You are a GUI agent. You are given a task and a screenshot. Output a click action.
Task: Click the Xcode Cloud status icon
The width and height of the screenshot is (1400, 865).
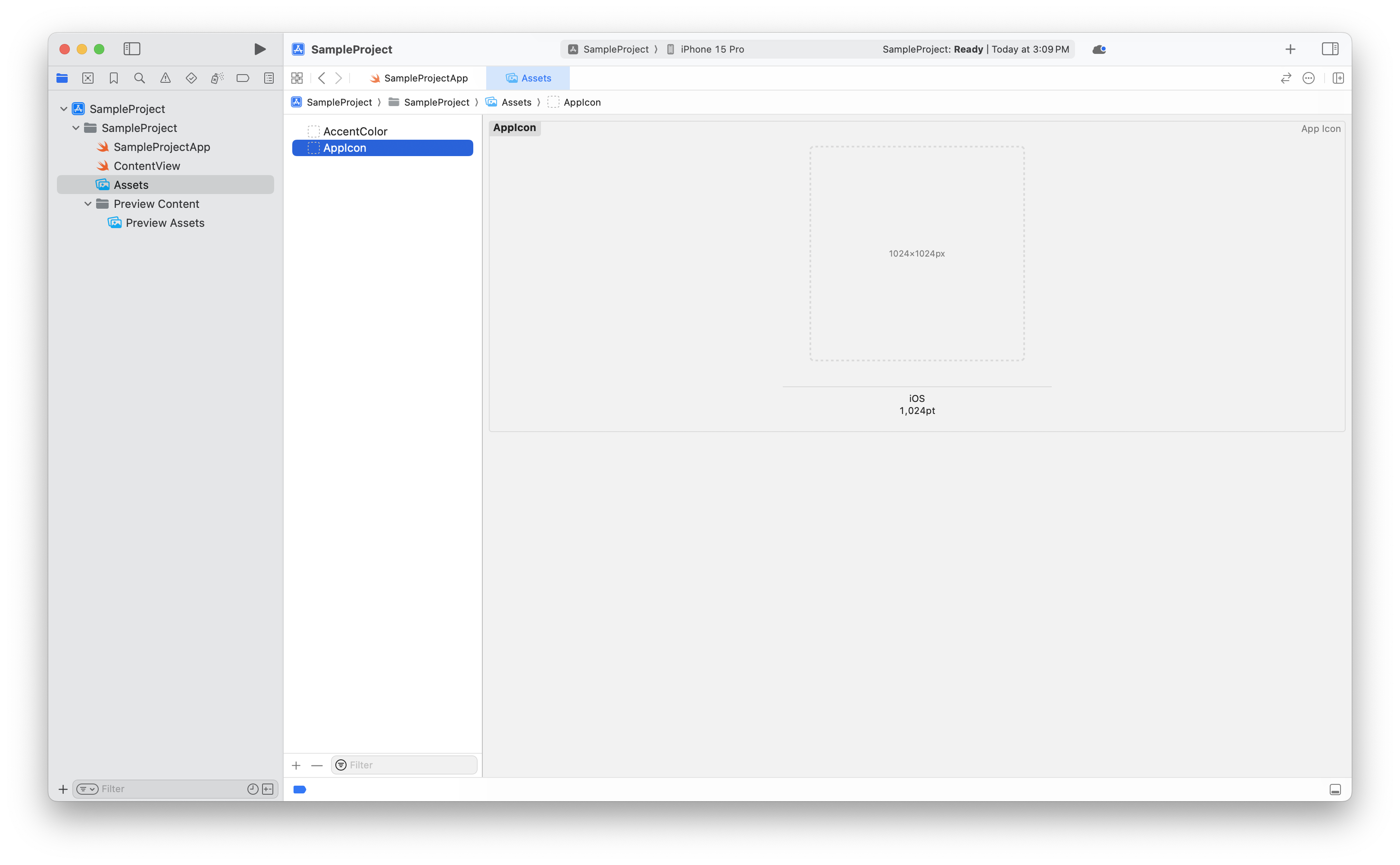coord(1099,49)
